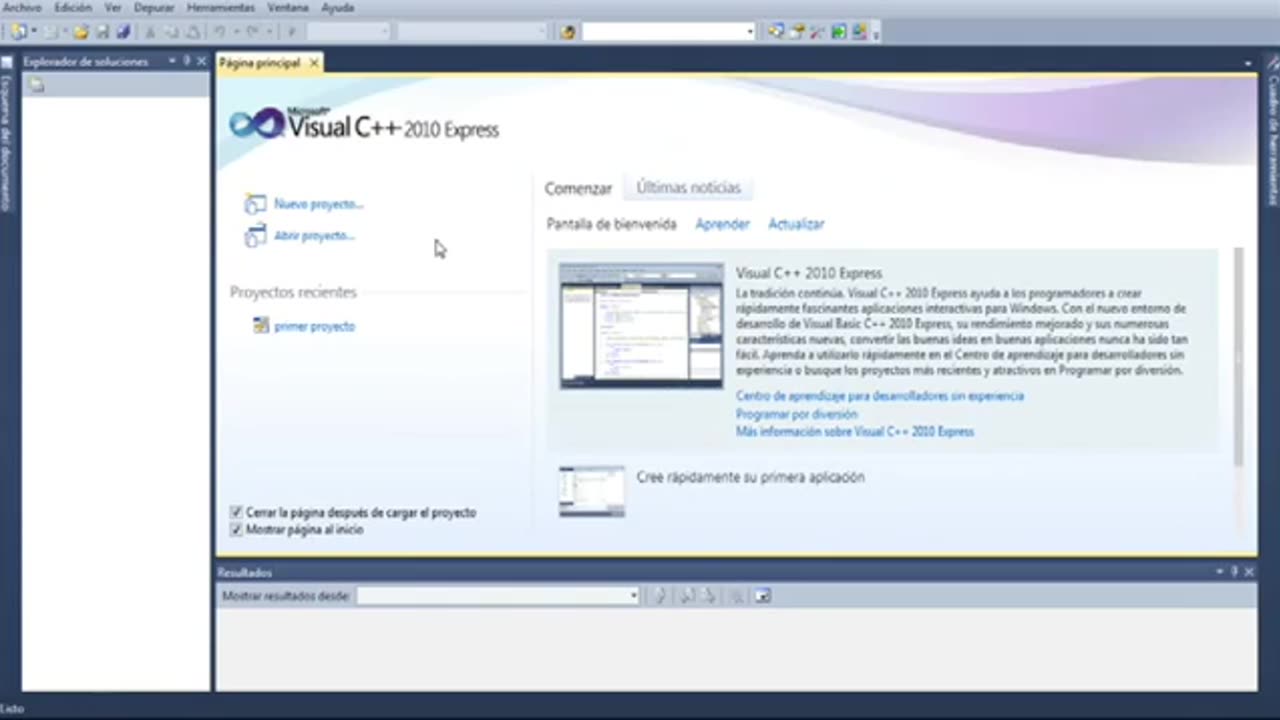This screenshot has width=1280, height=720.
Task: Click 'Cree rápidamente su primera aplicación' thumbnail
Action: [592, 492]
